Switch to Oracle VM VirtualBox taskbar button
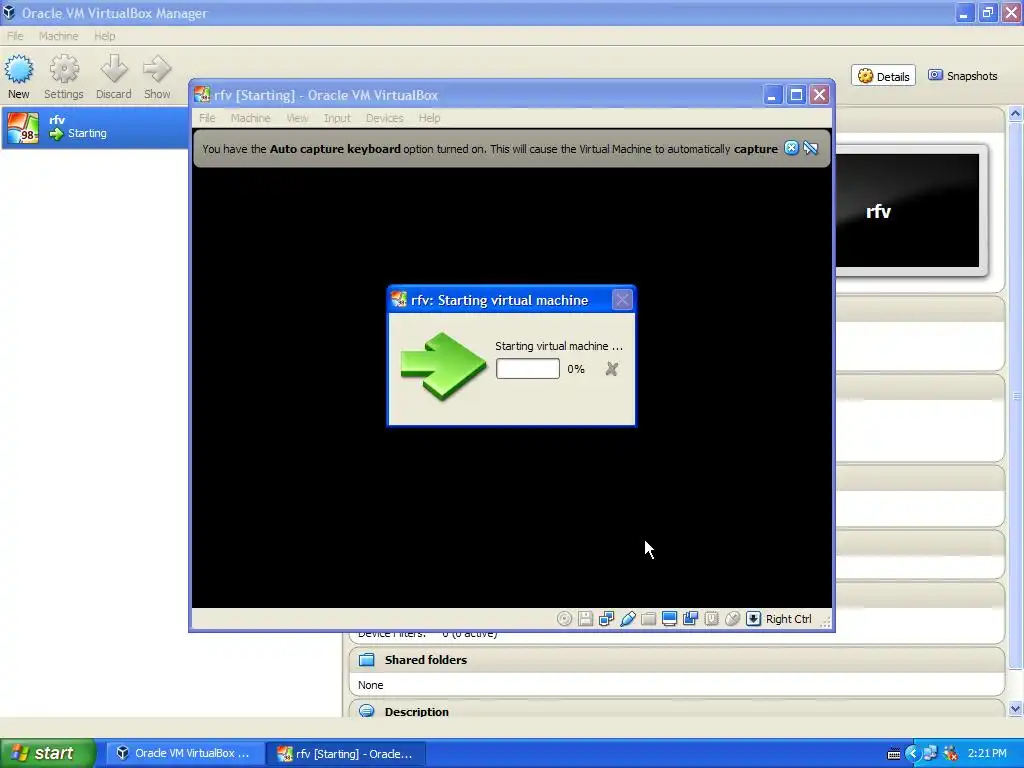Image resolution: width=1024 pixels, height=768 pixels. coord(185,753)
